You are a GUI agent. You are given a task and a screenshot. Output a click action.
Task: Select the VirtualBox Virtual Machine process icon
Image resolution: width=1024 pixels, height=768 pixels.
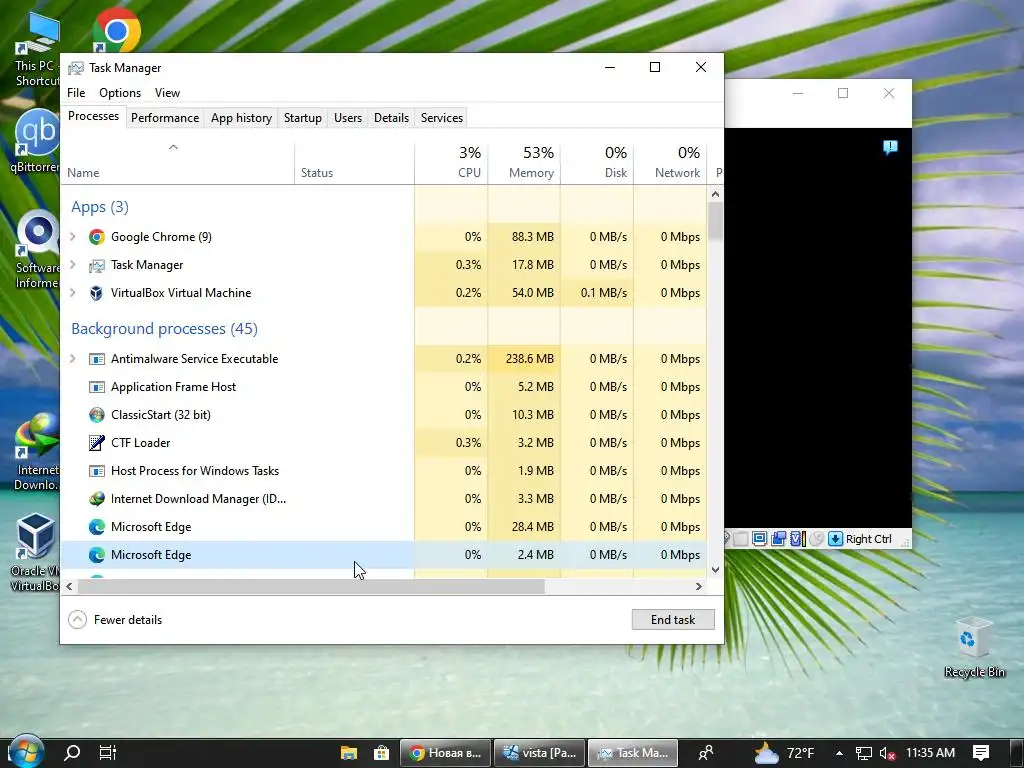[x=97, y=293]
